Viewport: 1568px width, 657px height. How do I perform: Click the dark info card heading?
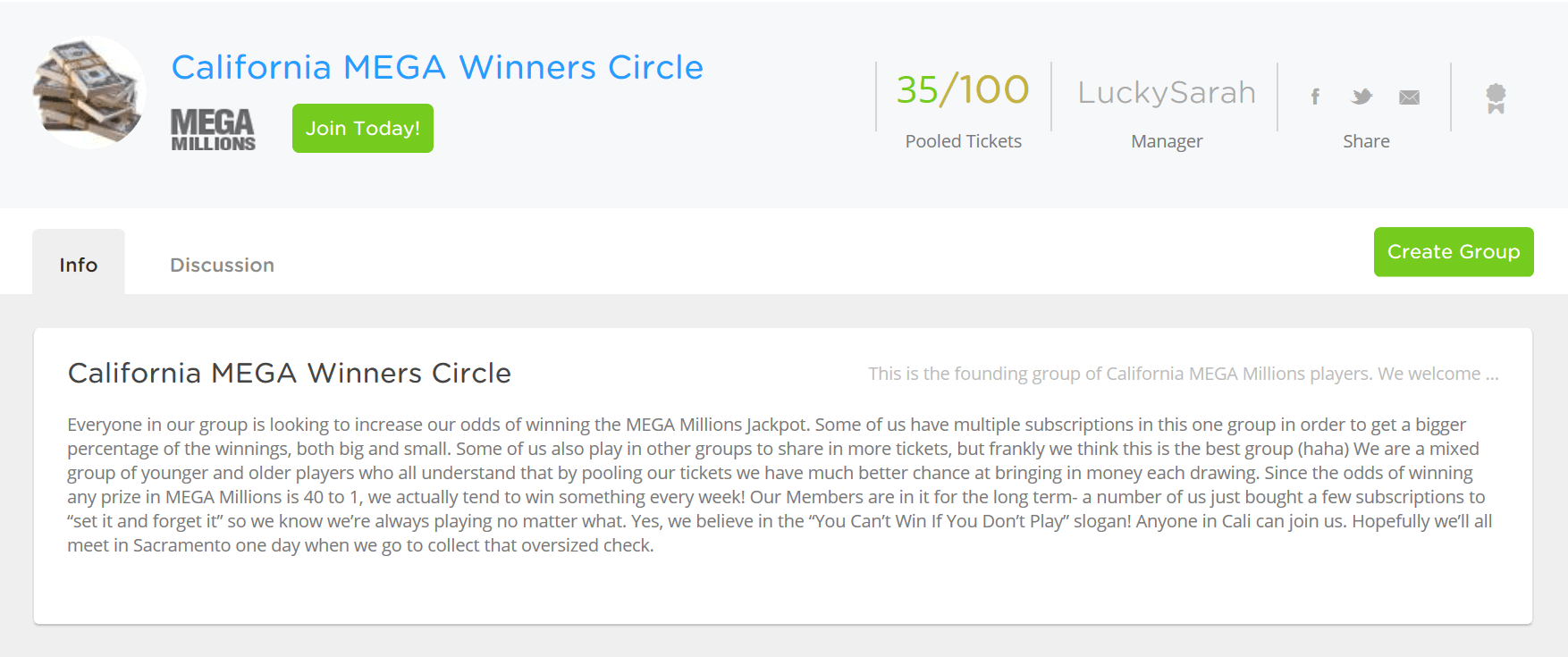pyautogui.click(x=289, y=373)
